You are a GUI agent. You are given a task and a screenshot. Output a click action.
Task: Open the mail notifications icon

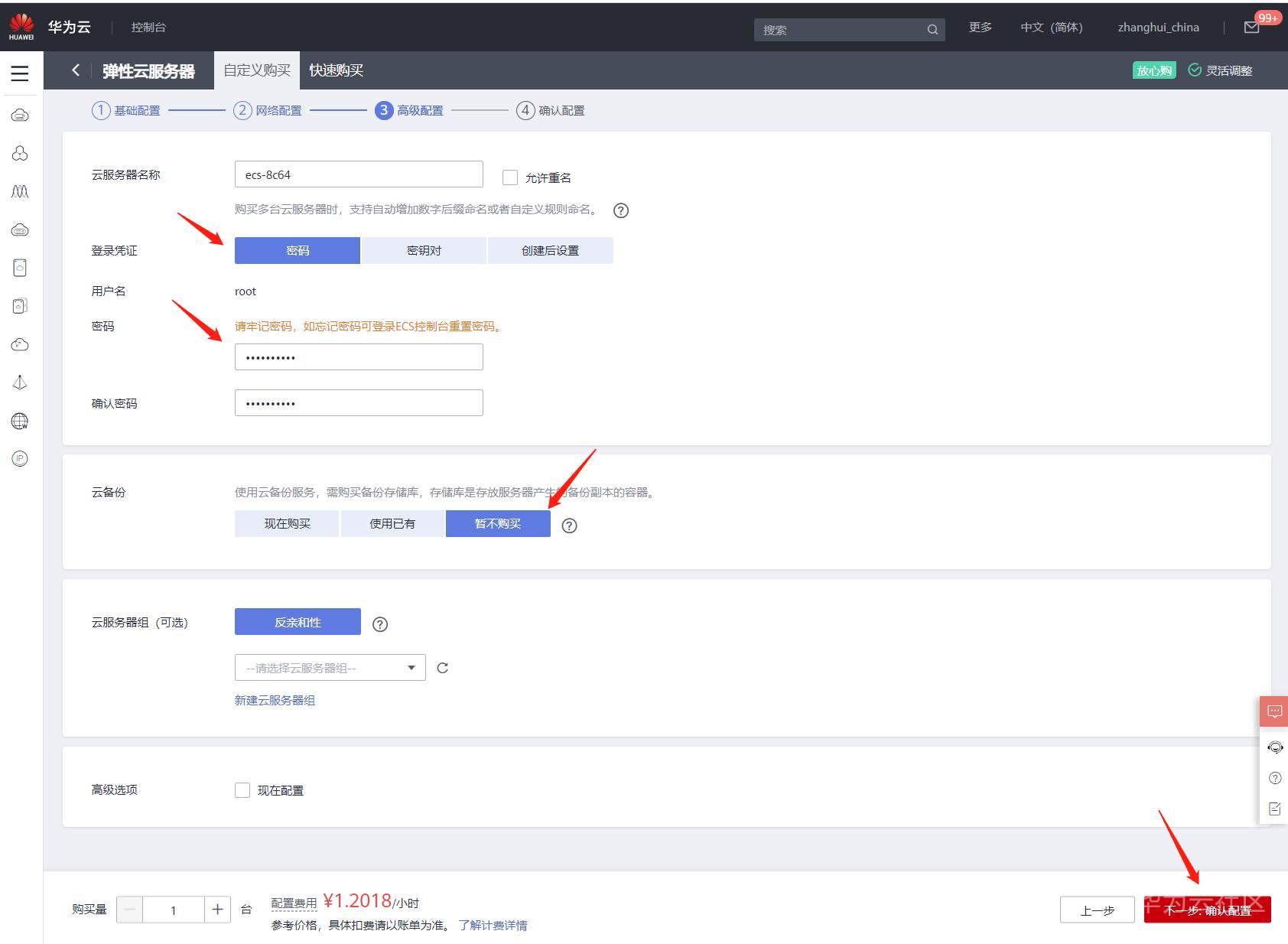[x=1252, y=28]
